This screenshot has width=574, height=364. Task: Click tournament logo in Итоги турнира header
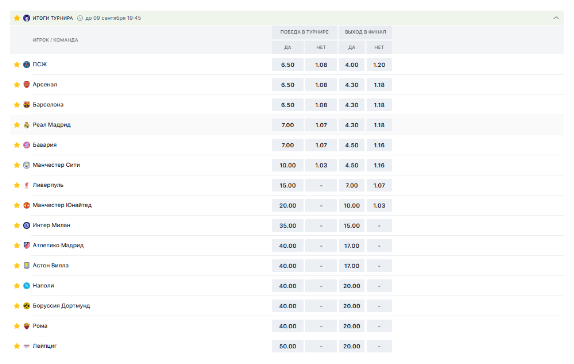(26, 18)
